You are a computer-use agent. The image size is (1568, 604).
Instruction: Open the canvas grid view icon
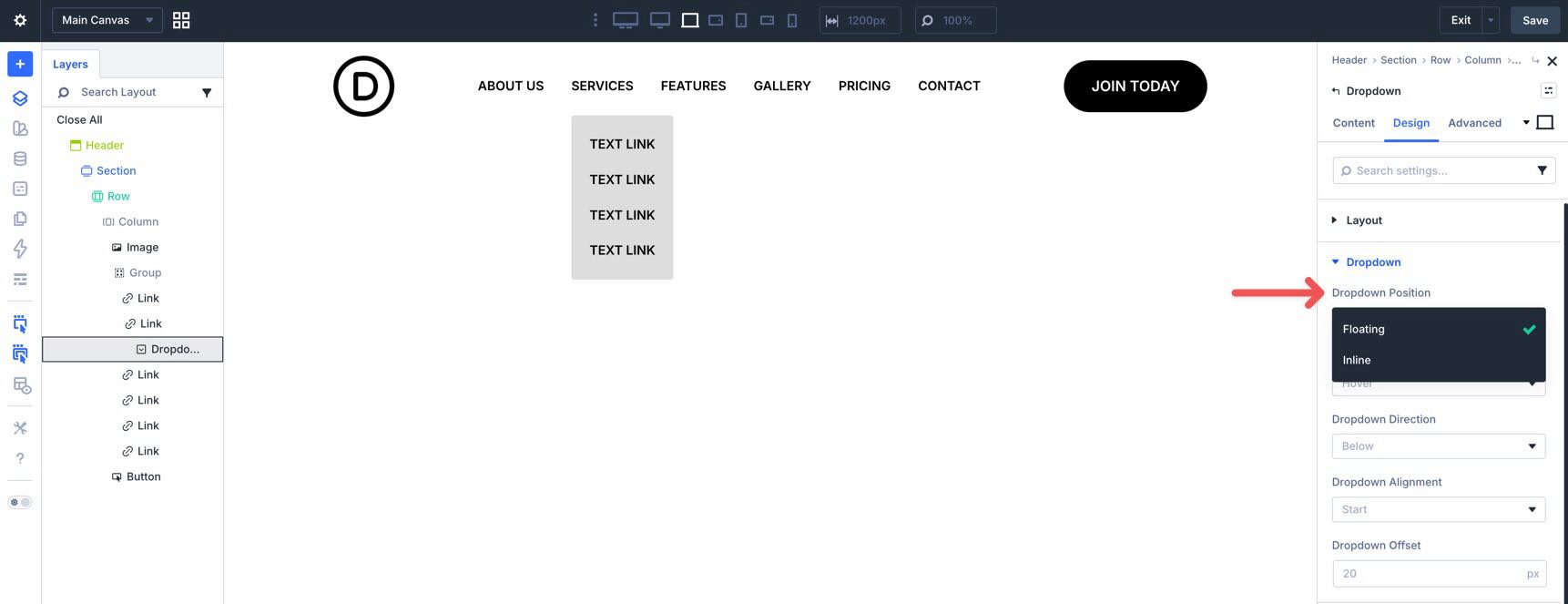[181, 20]
